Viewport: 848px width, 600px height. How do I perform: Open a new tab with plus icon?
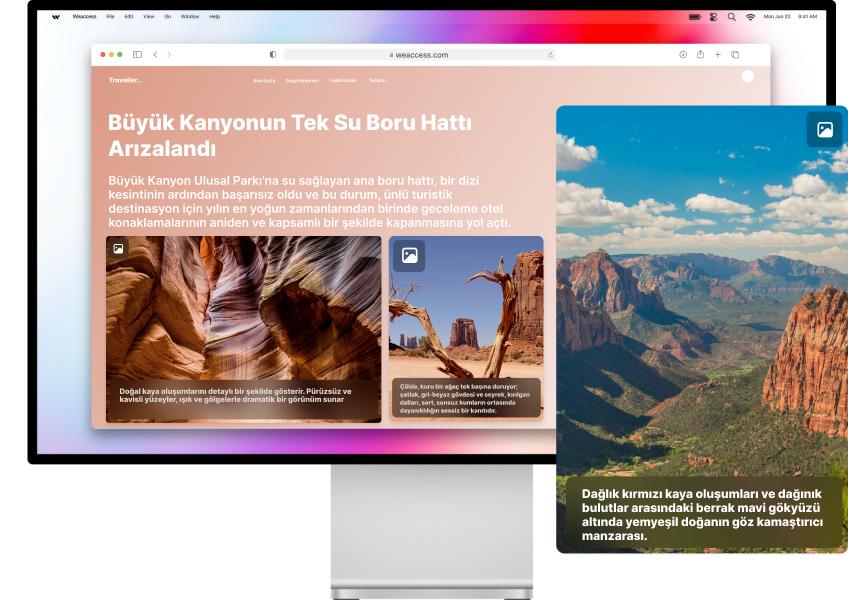(x=717, y=55)
